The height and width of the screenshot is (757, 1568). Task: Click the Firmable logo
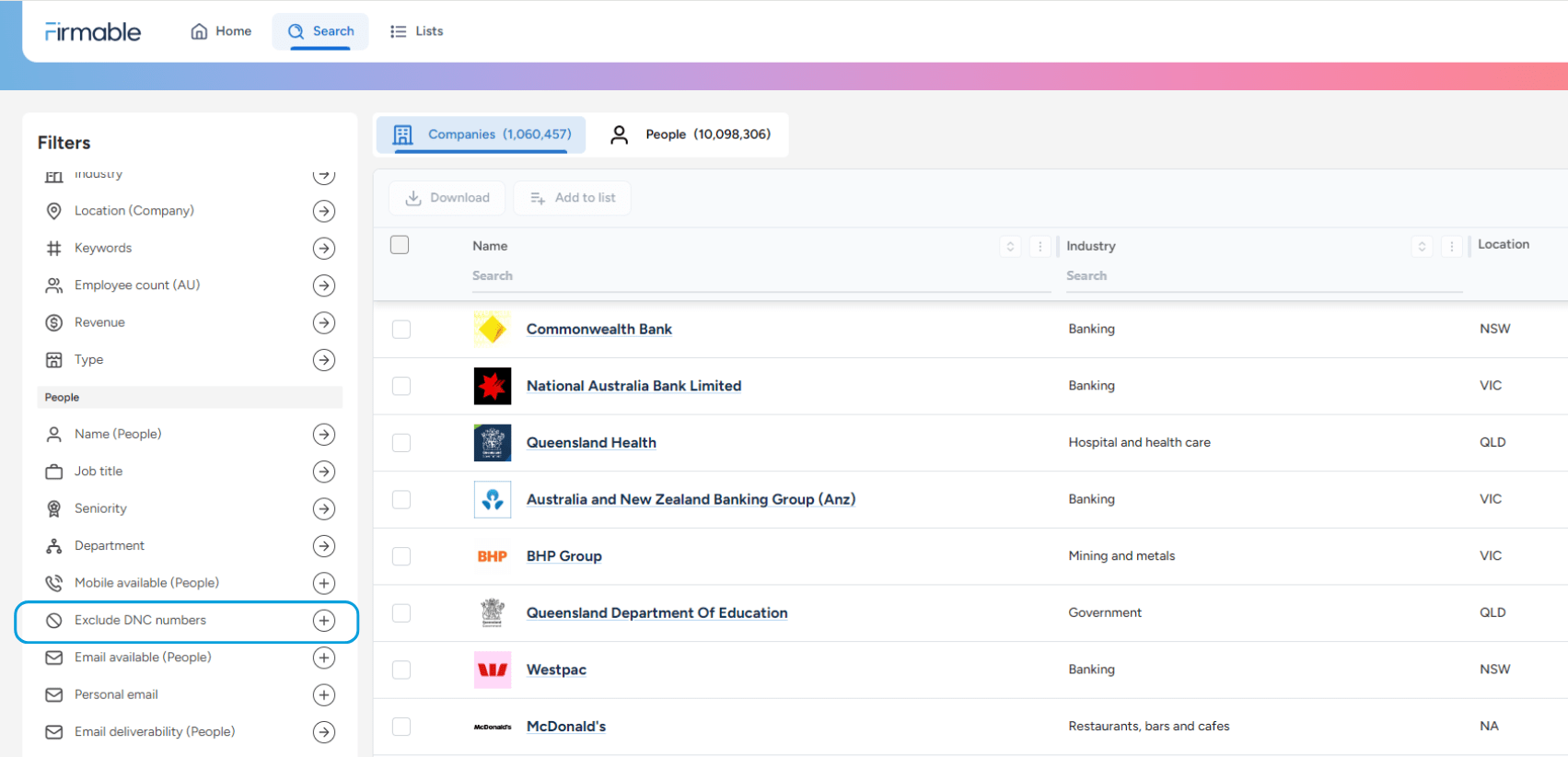[x=93, y=32]
